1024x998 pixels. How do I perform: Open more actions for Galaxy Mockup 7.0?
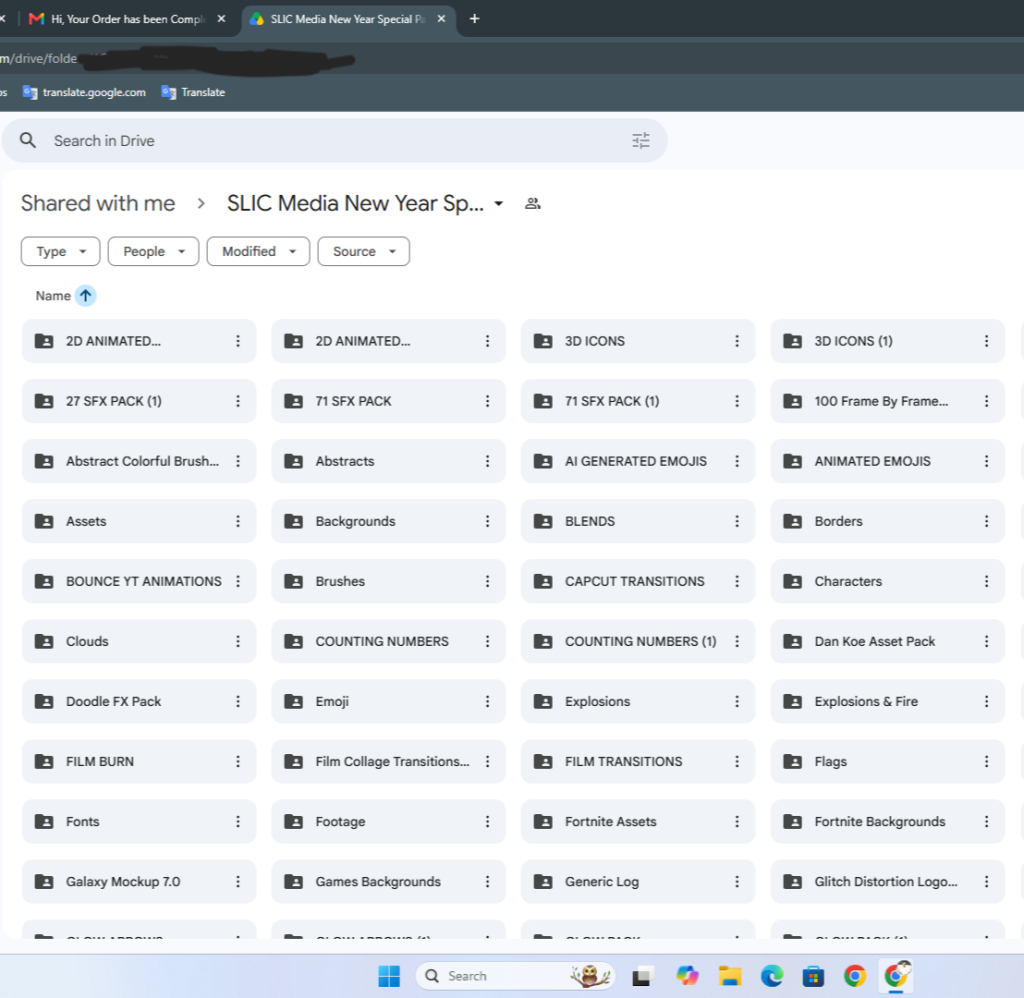coord(238,882)
